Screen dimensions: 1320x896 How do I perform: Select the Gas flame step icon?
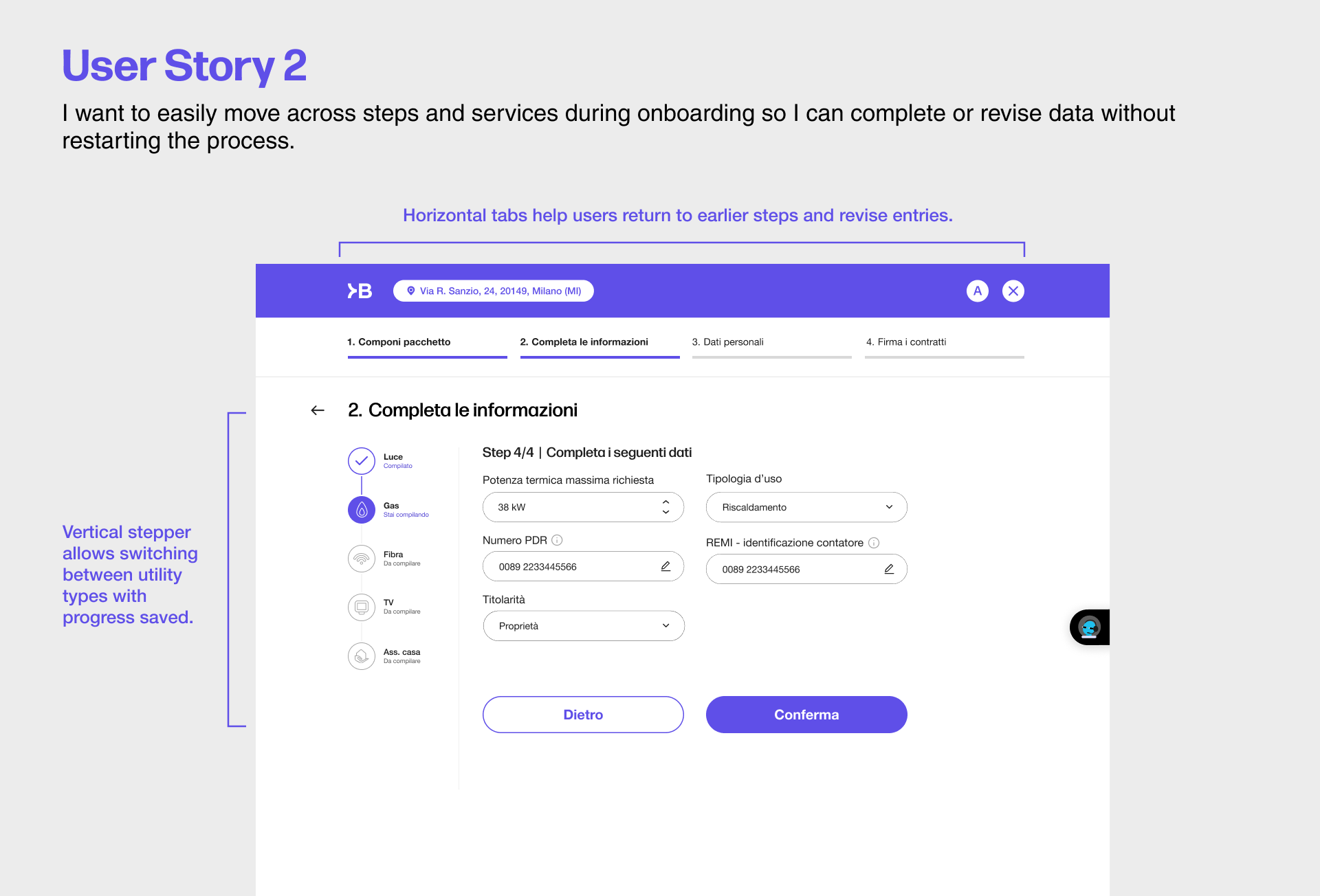pyautogui.click(x=361, y=510)
